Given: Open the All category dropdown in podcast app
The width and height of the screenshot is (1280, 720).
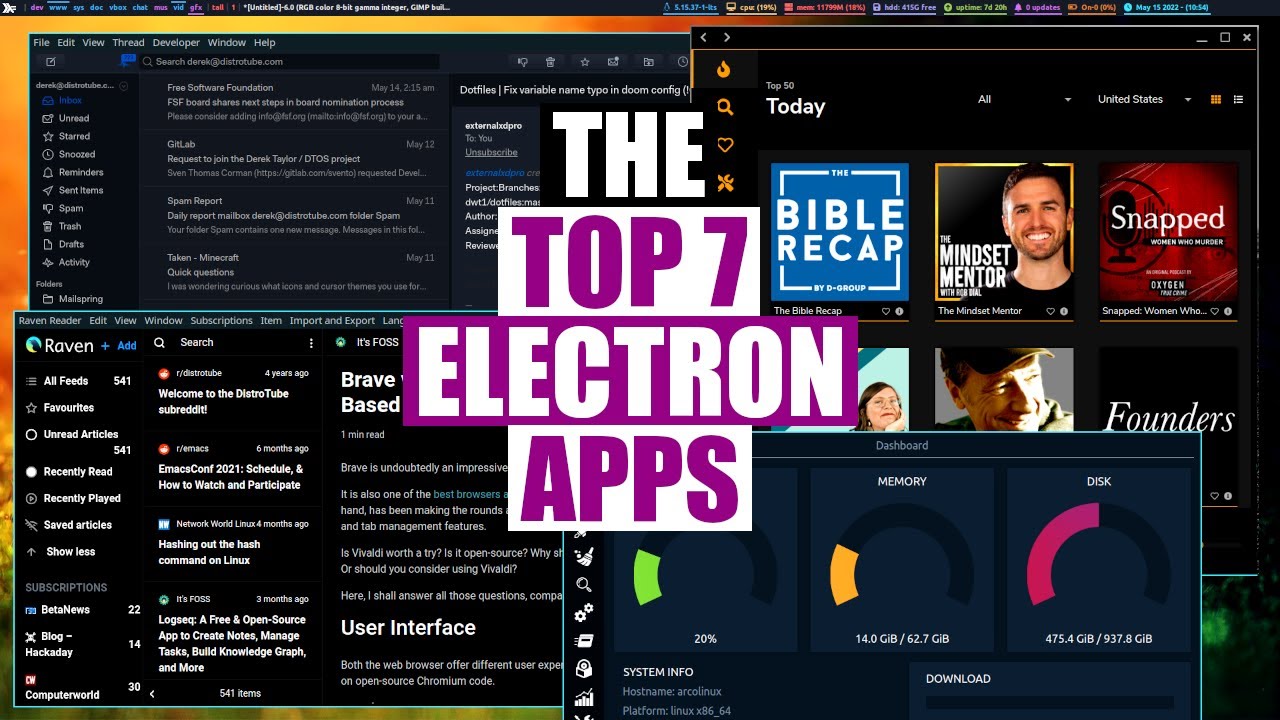Looking at the screenshot, I should [x=1024, y=99].
